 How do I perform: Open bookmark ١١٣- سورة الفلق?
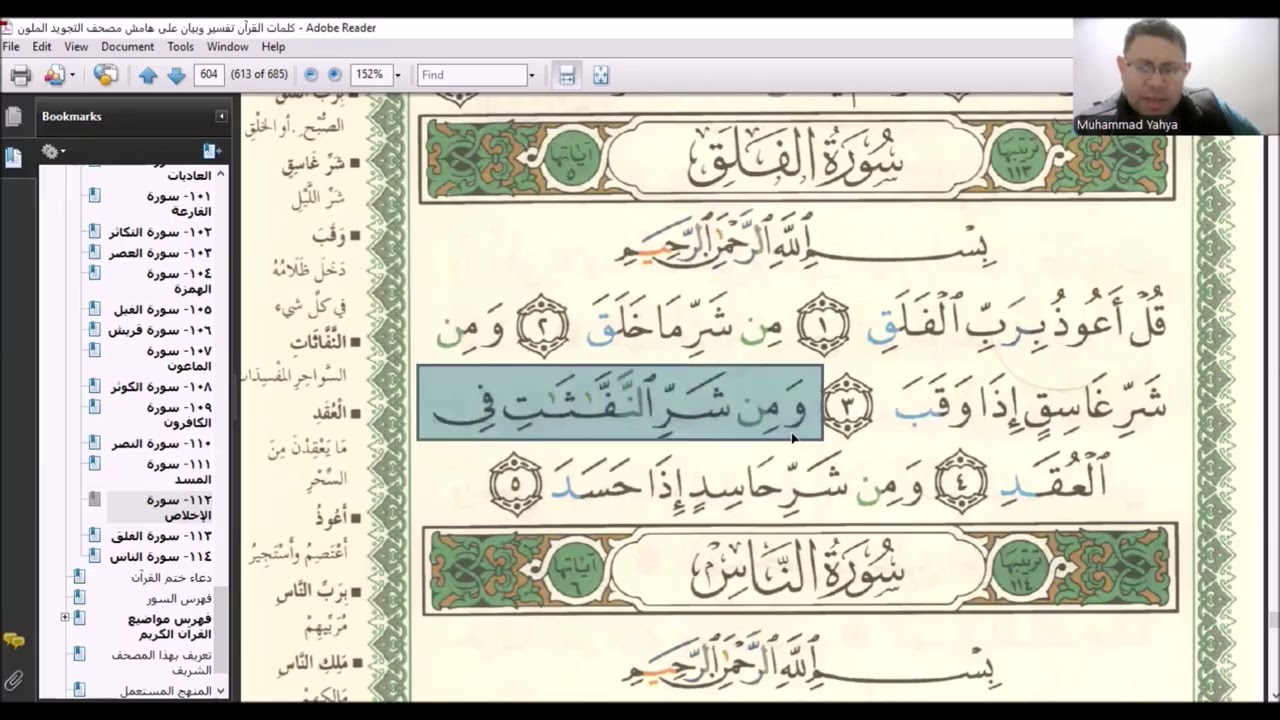[x=161, y=536]
